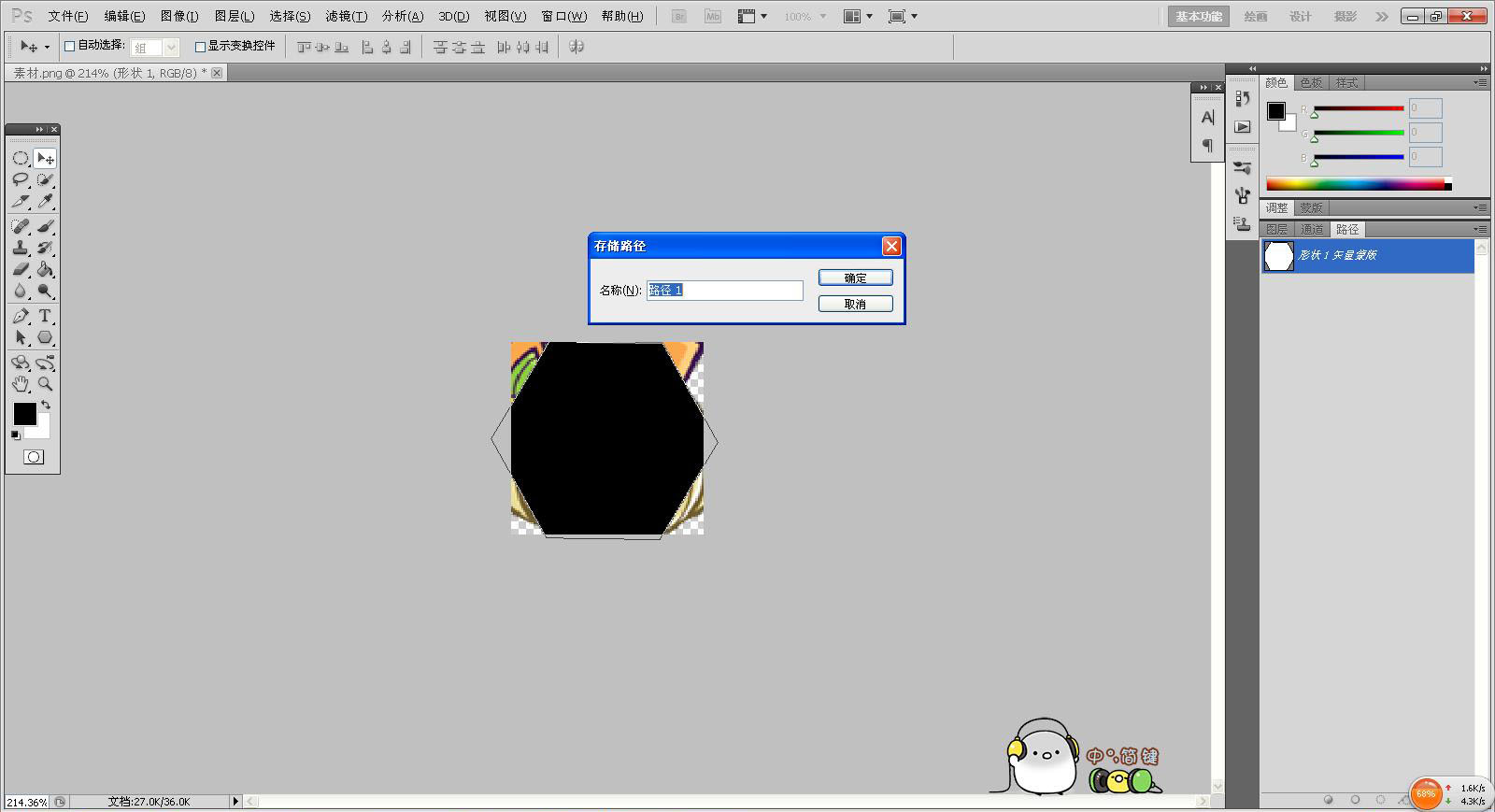1495x812 pixels.
Task: Toggle Quick Mask mode
Action: (34, 457)
